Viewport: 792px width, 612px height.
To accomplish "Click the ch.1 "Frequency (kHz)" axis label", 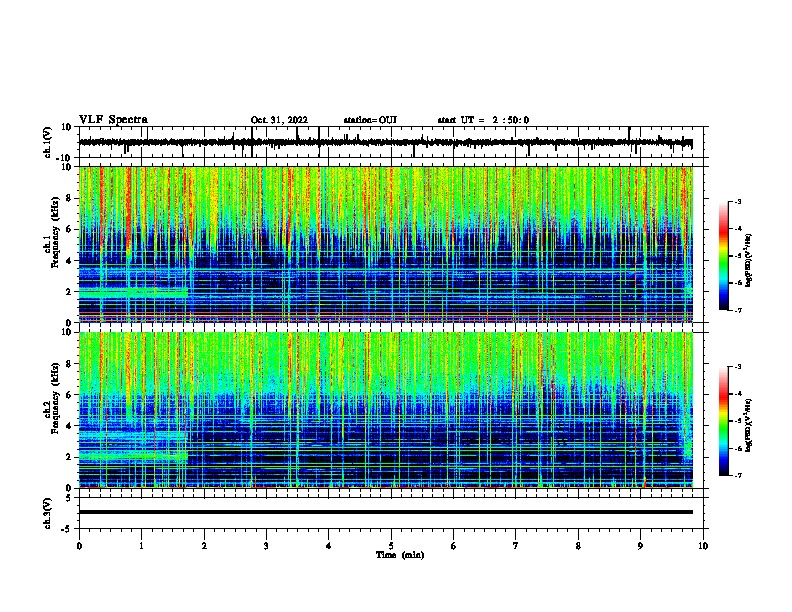I will coord(55,232).
